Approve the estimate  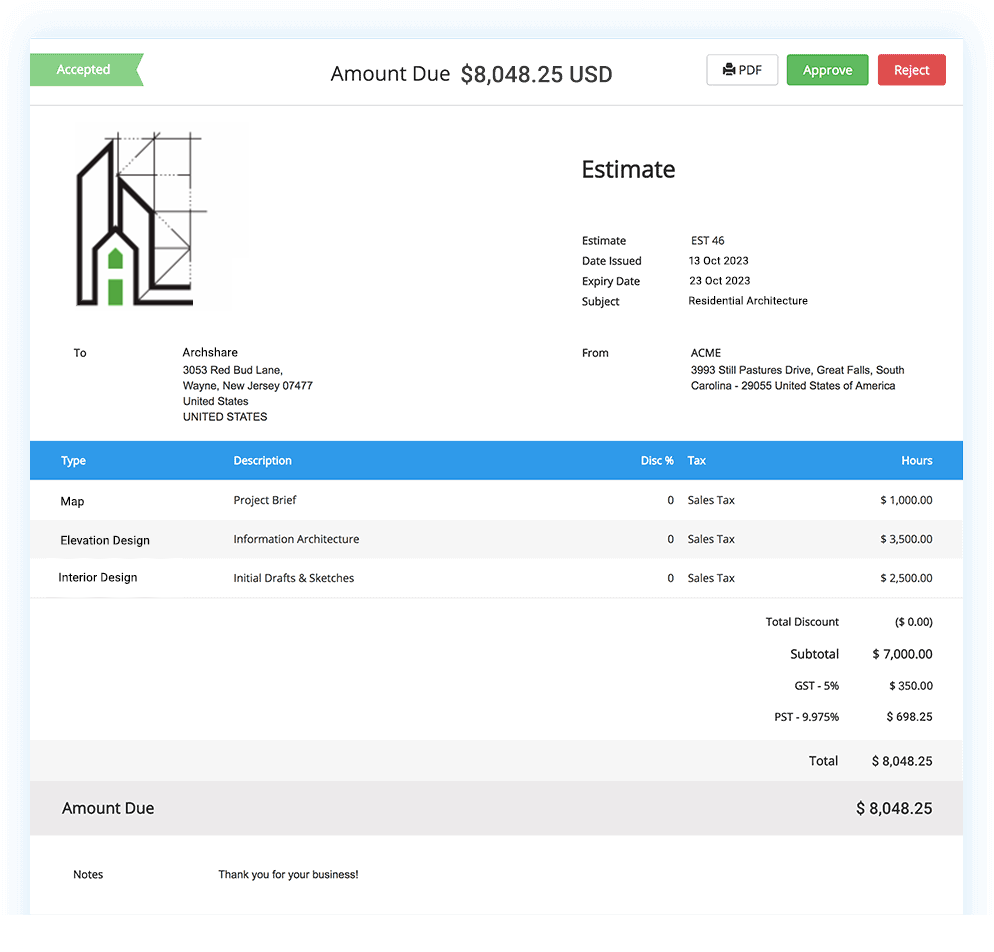(x=827, y=70)
